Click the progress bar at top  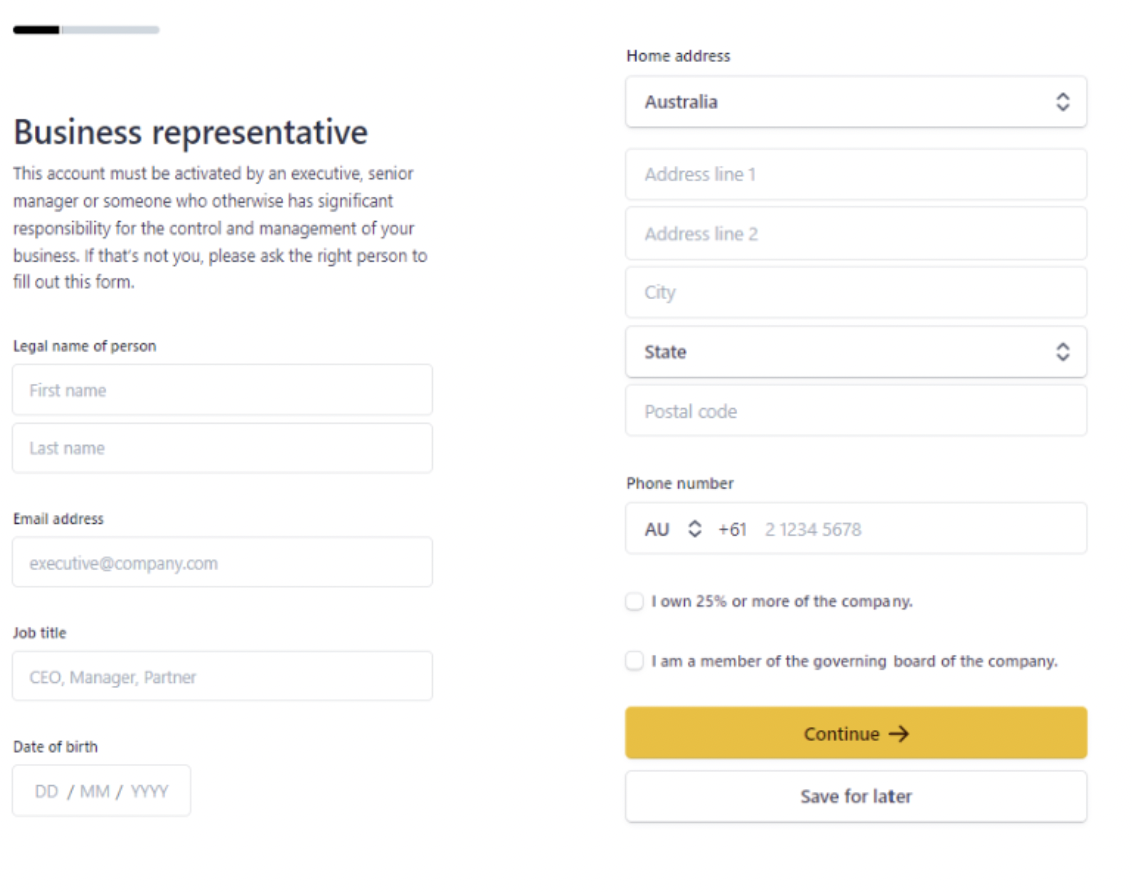coord(86,30)
